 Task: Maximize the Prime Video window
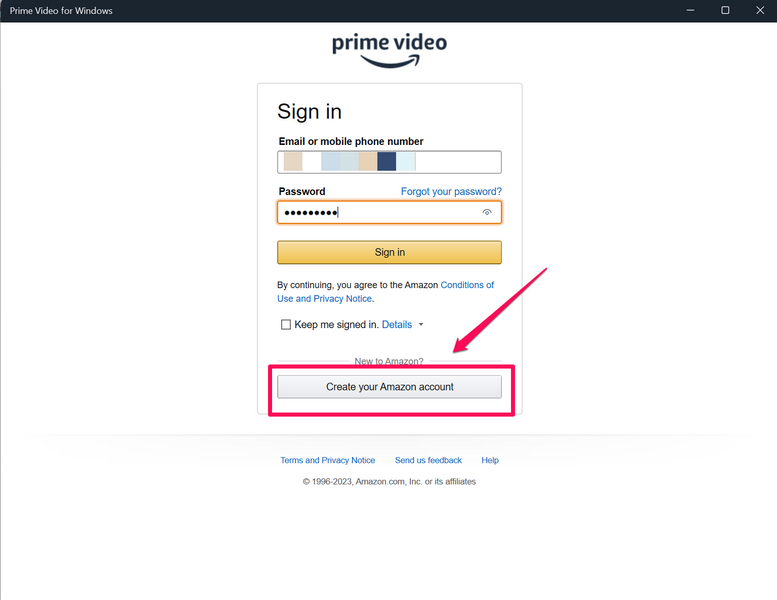725,10
